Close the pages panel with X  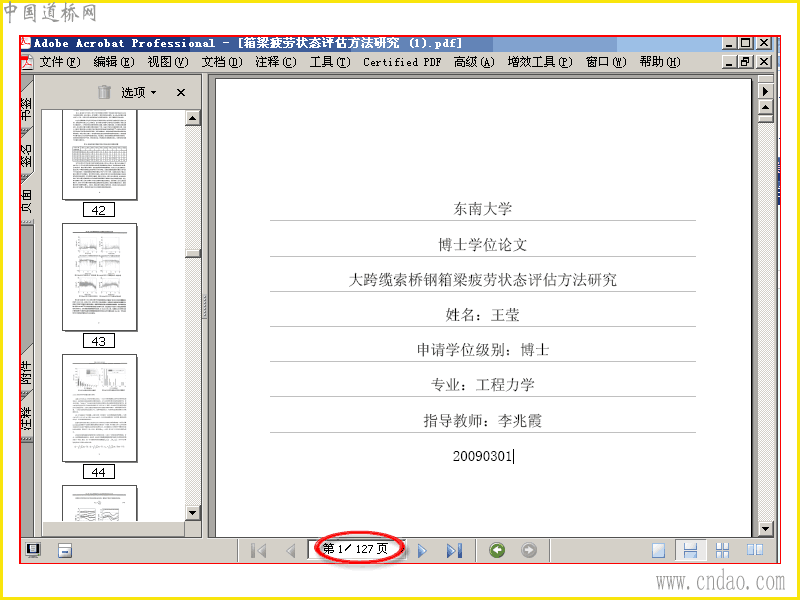click(181, 92)
